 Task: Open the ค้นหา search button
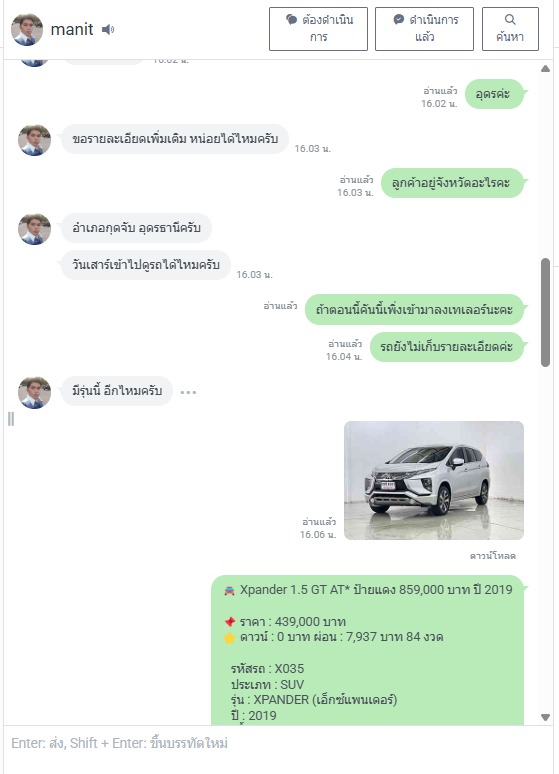pos(510,29)
